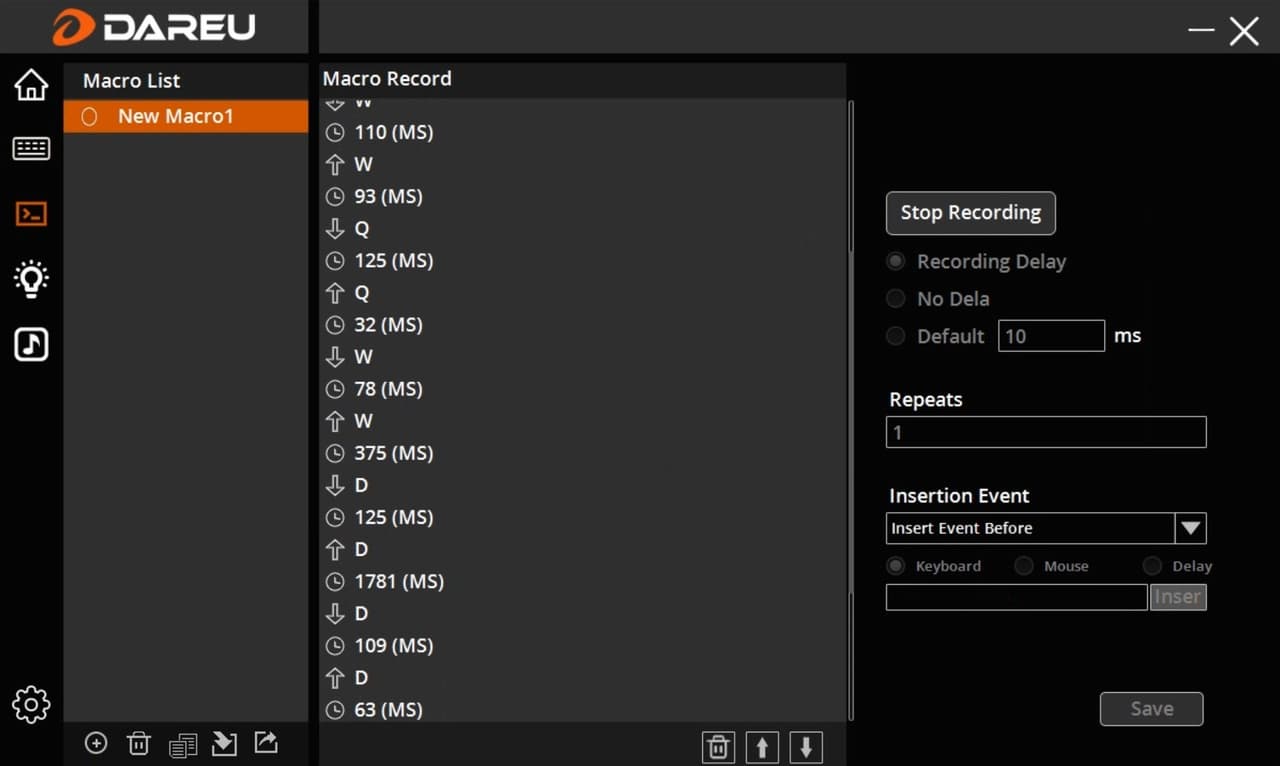Open the Home page icon in sidebar
Viewport: 1280px width, 766px height.
[x=31, y=85]
